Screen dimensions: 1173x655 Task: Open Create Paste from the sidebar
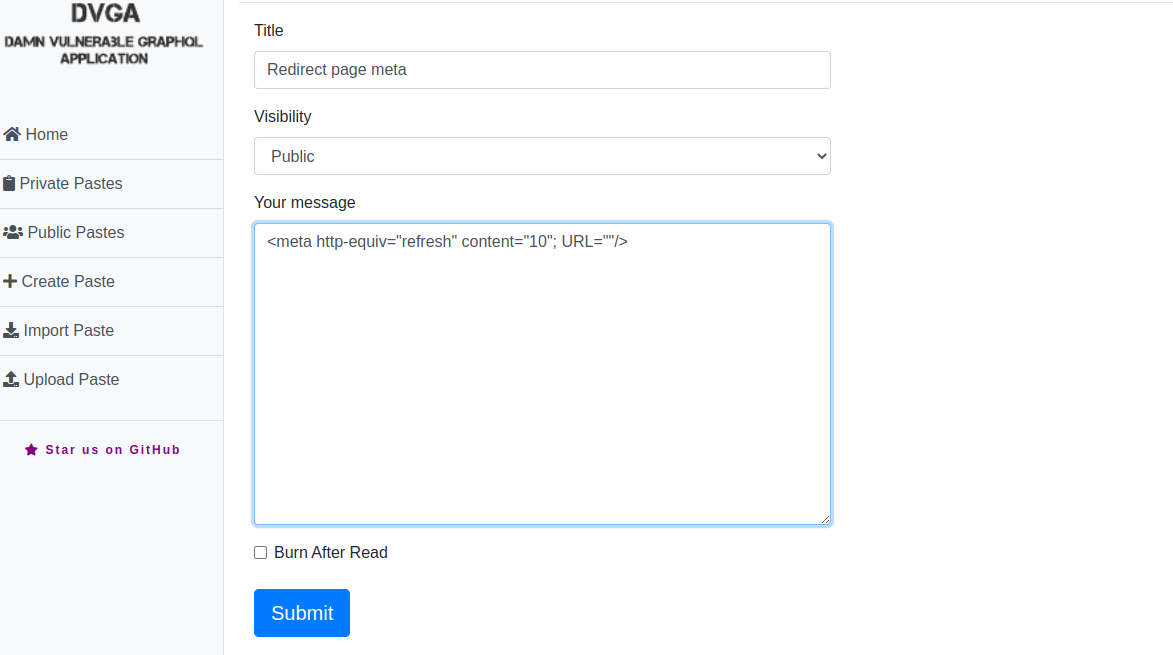click(x=68, y=281)
